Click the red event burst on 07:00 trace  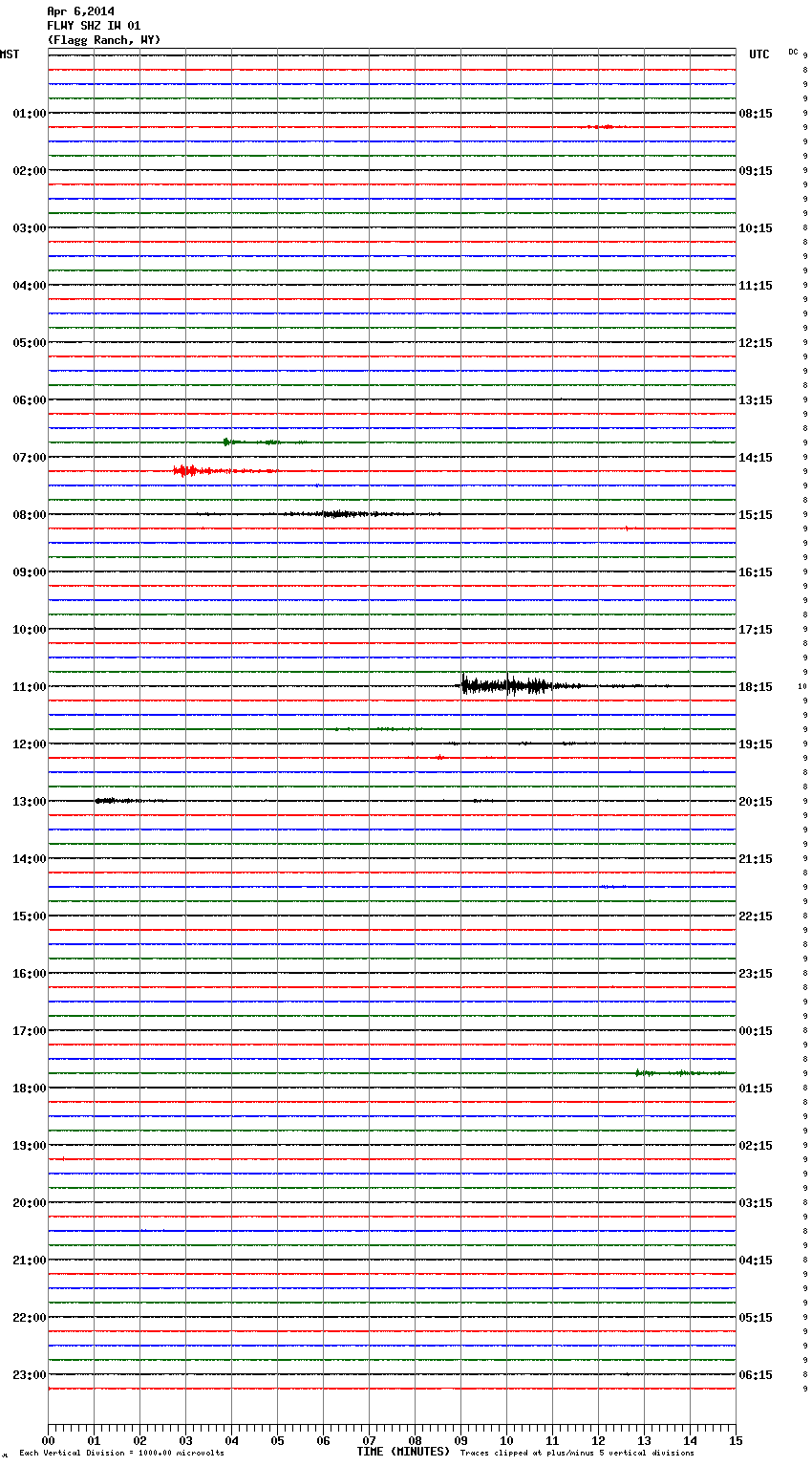224,470
